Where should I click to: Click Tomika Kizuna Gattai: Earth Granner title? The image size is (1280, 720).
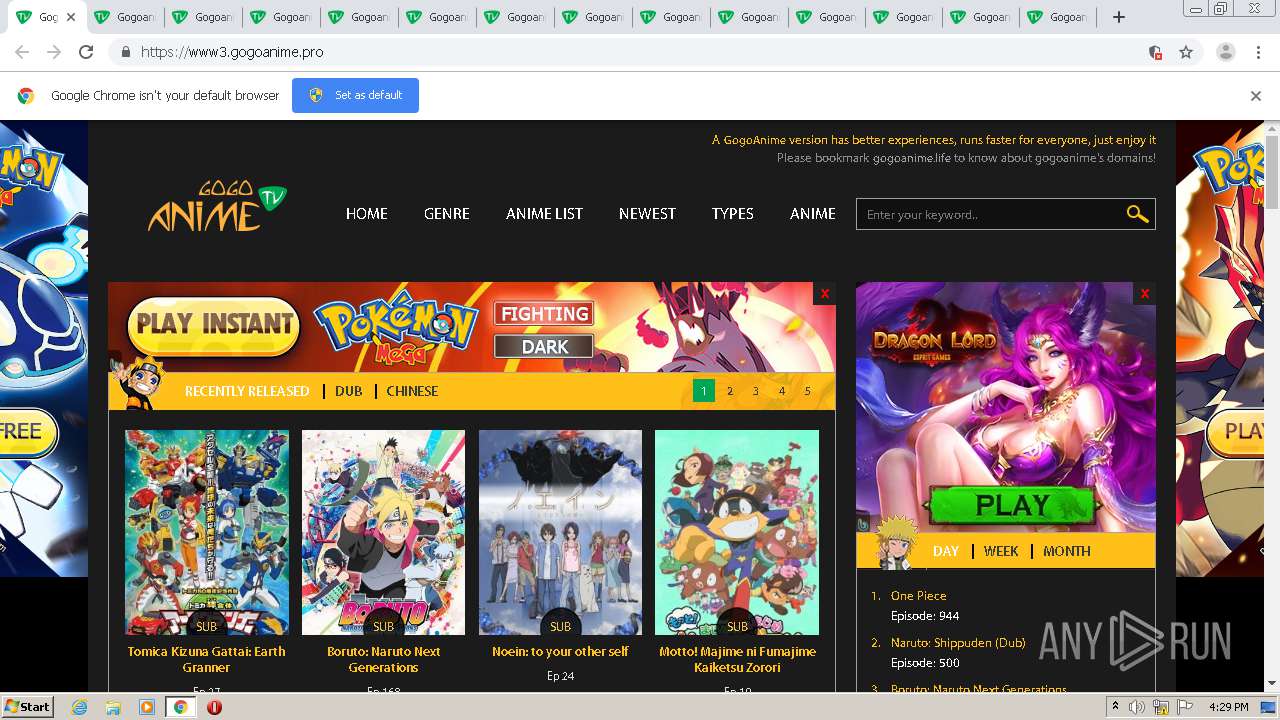click(x=207, y=659)
